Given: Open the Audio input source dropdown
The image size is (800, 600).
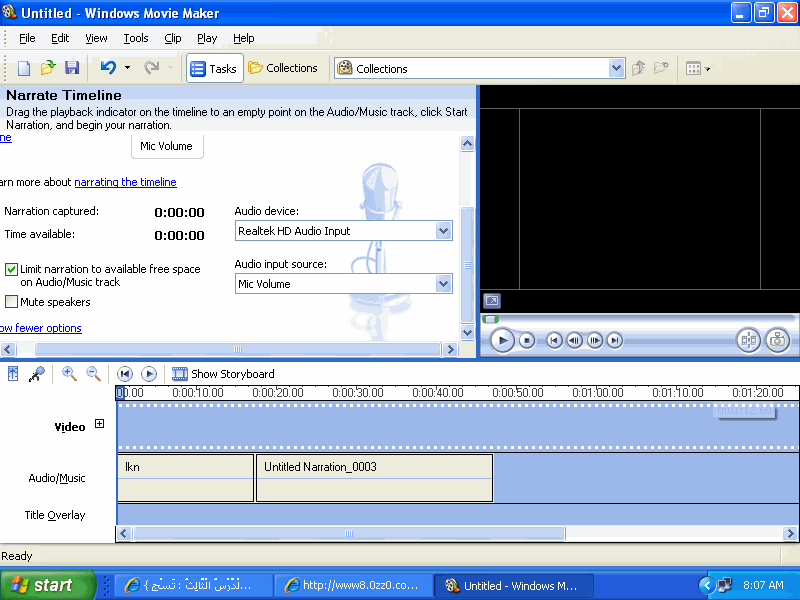Looking at the screenshot, I should coord(444,284).
